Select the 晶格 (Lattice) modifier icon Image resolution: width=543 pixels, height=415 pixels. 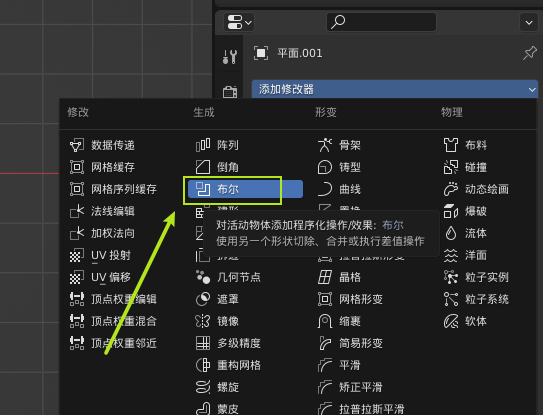tap(325, 277)
